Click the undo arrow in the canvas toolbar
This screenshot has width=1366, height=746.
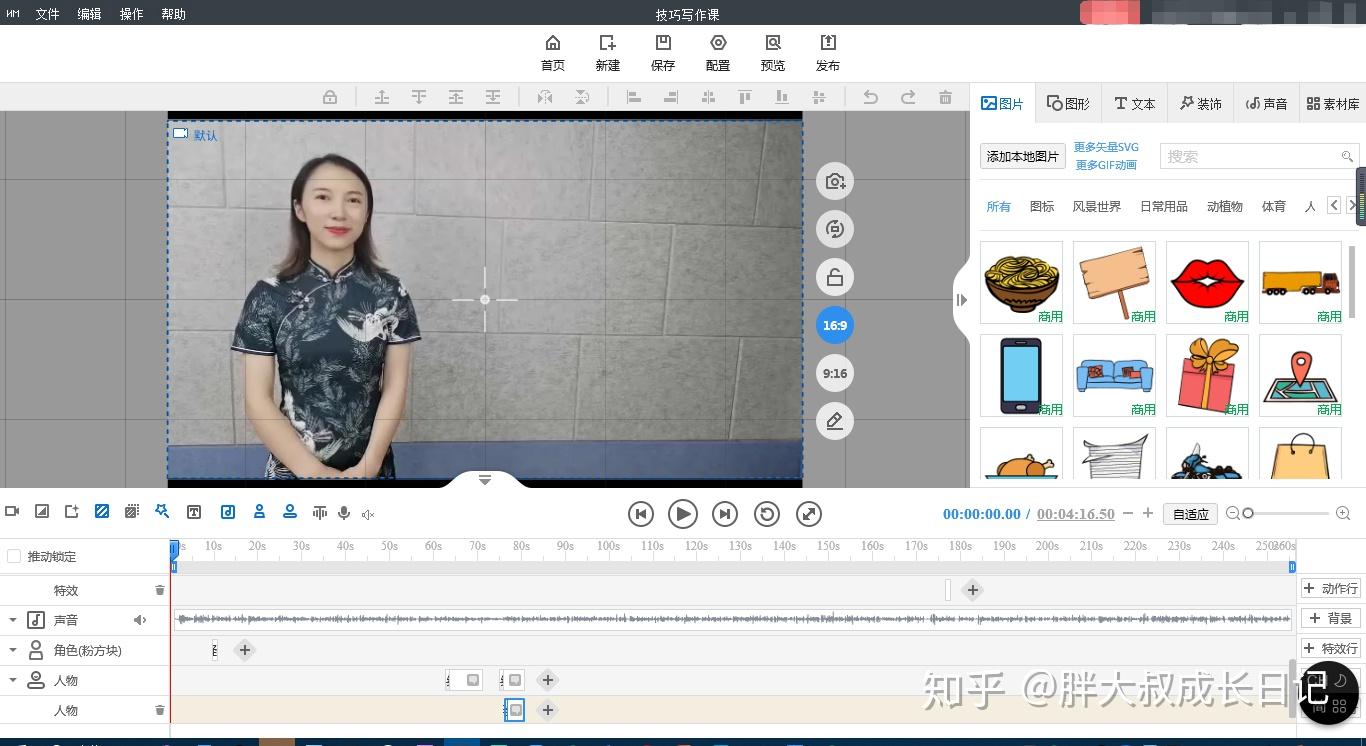pyautogui.click(x=871, y=97)
